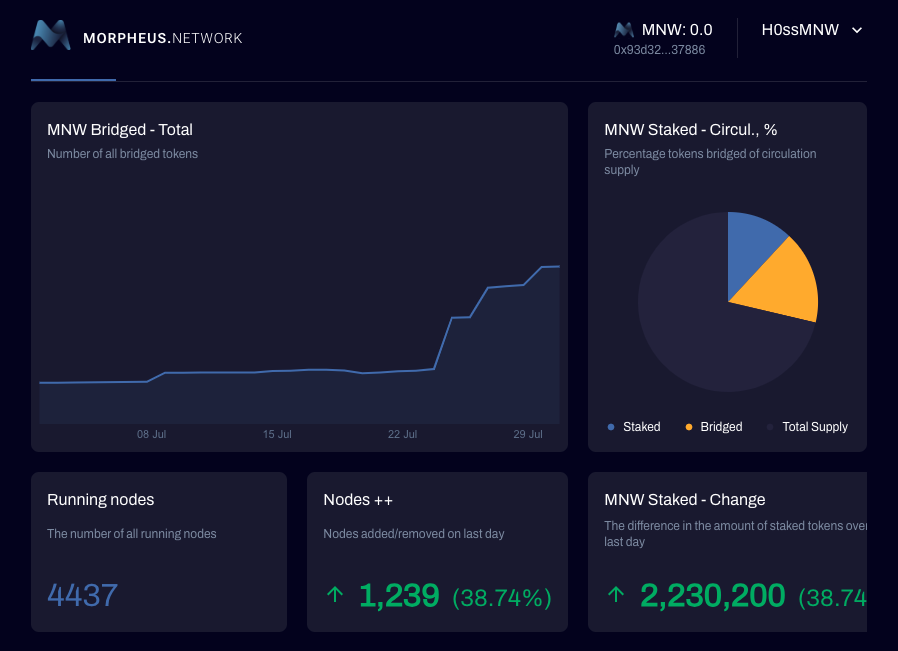Click the dark Total Supply pie area
Viewport: 898px width, 651px height.
coord(687,321)
